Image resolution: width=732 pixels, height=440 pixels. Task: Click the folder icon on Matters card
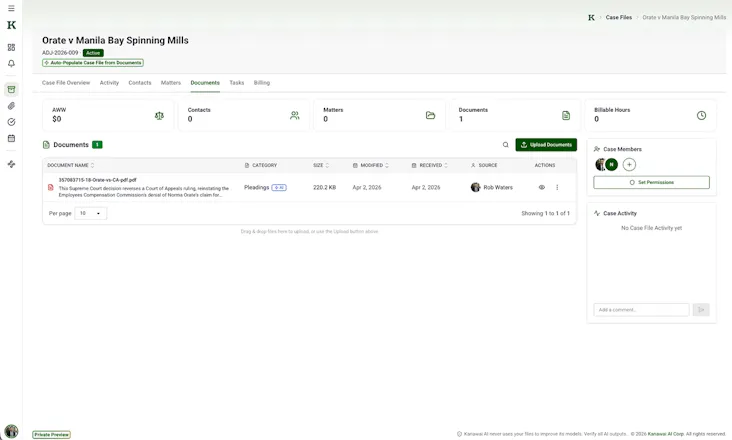pyautogui.click(x=430, y=115)
